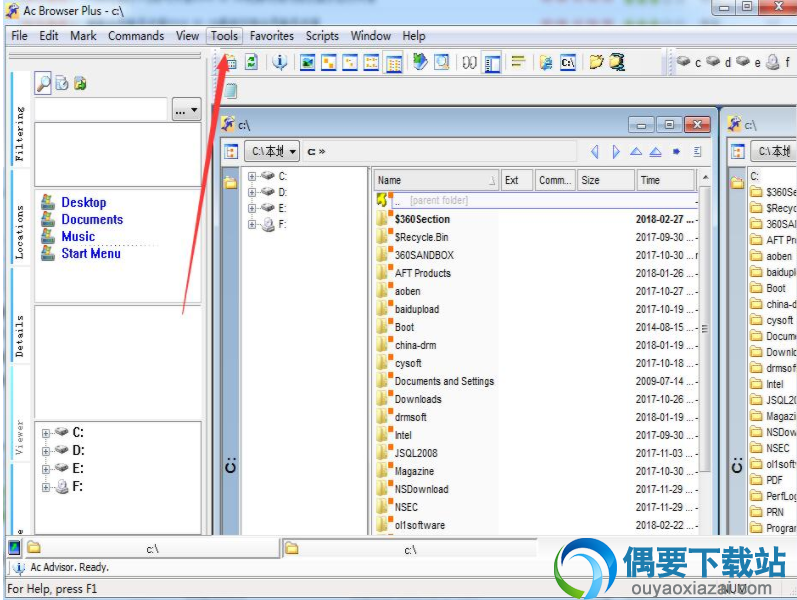The height and width of the screenshot is (600, 797).
Task: Toggle the side panel layout button
Action: 492,63
